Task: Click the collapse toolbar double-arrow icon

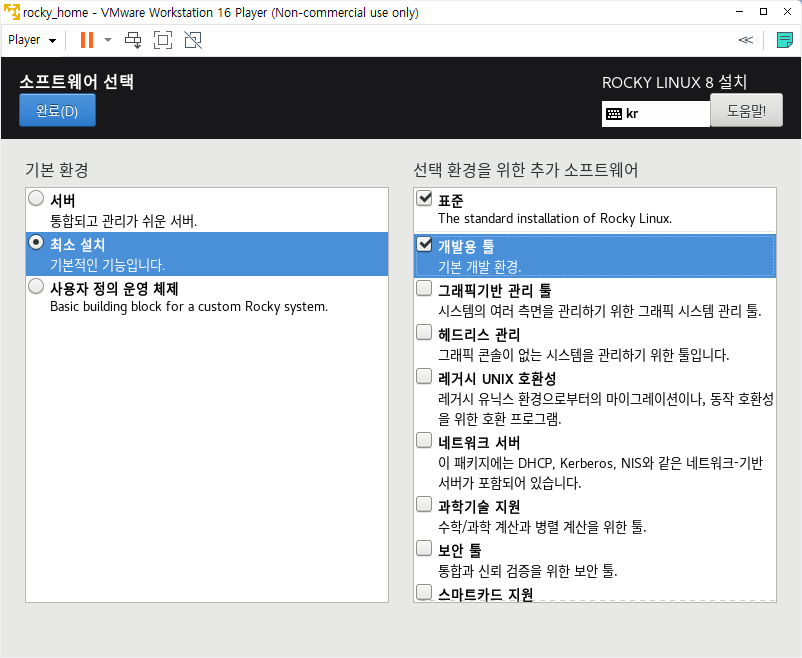Action: click(746, 40)
